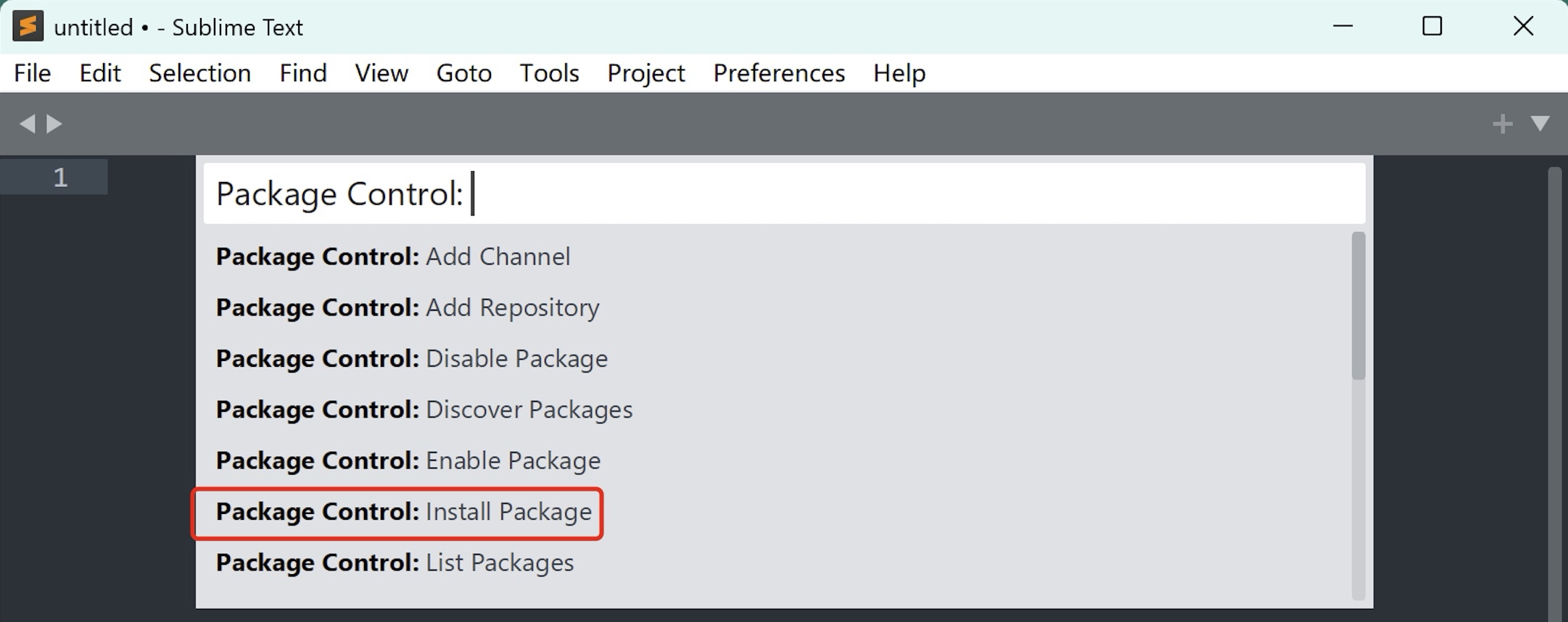The width and height of the screenshot is (1568, 622).
Task: Minimize the Sublime Text window
Action: (1343, 27)
